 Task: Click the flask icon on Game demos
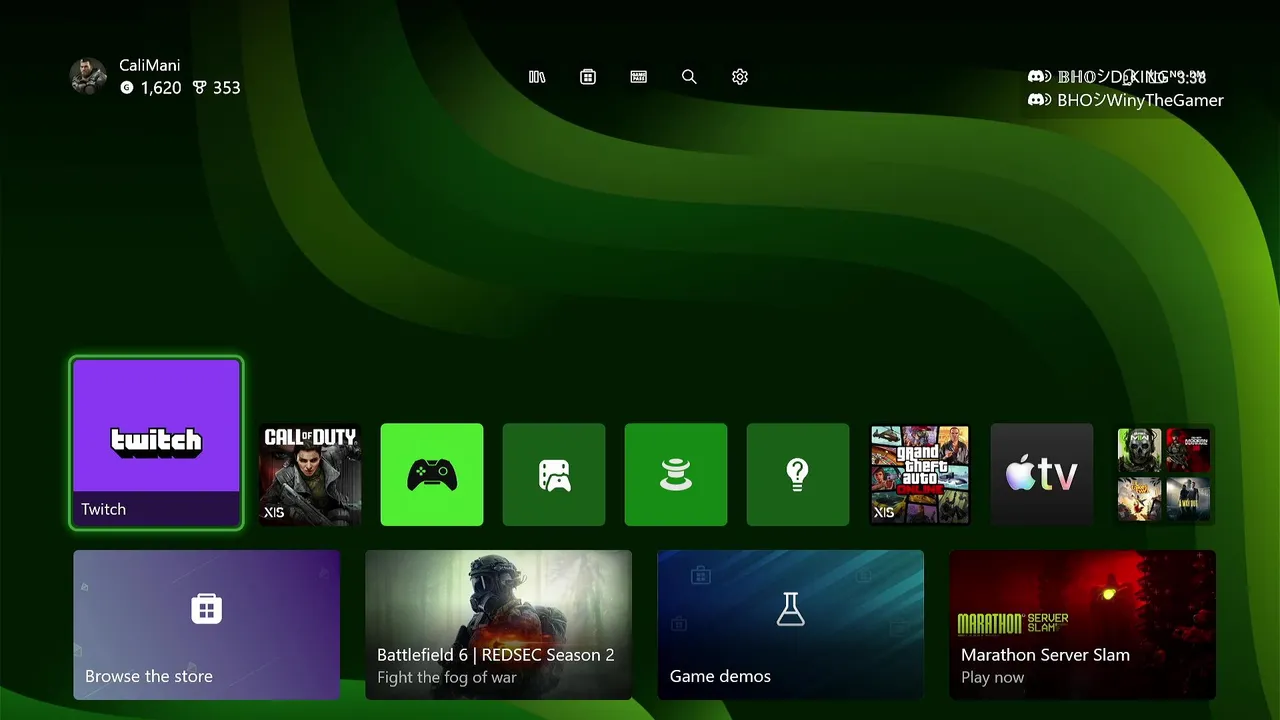pyautogui.click(x=791, y=608)
